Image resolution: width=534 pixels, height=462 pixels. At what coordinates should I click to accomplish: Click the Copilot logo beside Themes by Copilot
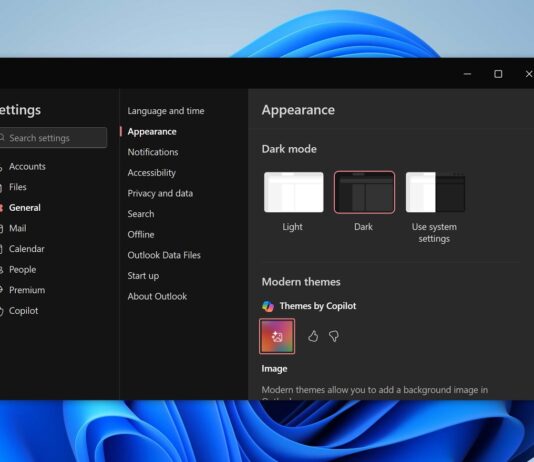(268, 306)
